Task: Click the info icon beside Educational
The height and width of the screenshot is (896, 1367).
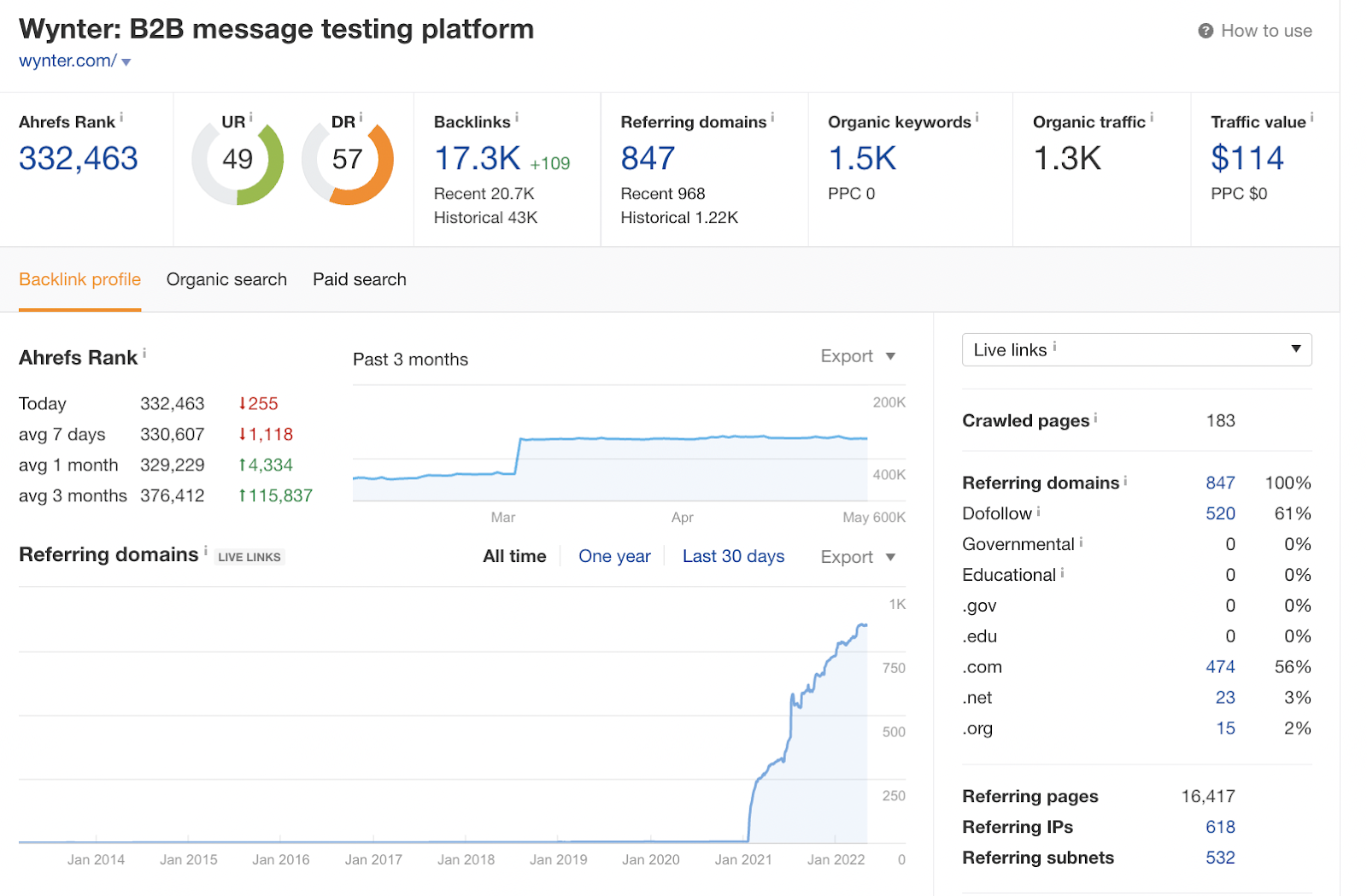Action: (x=1062, y=572)
